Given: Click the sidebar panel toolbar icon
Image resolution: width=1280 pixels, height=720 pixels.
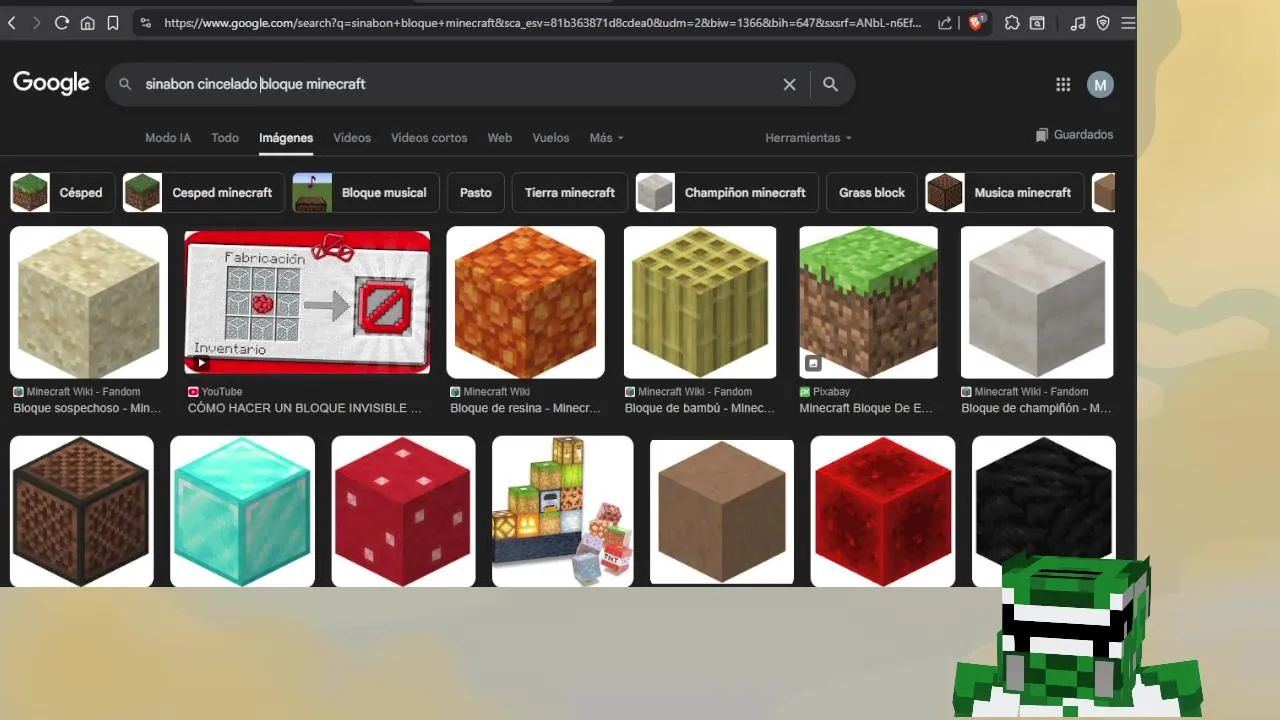Looking at the screenshot, I should pyautogui.click(x=1038, y=23).
